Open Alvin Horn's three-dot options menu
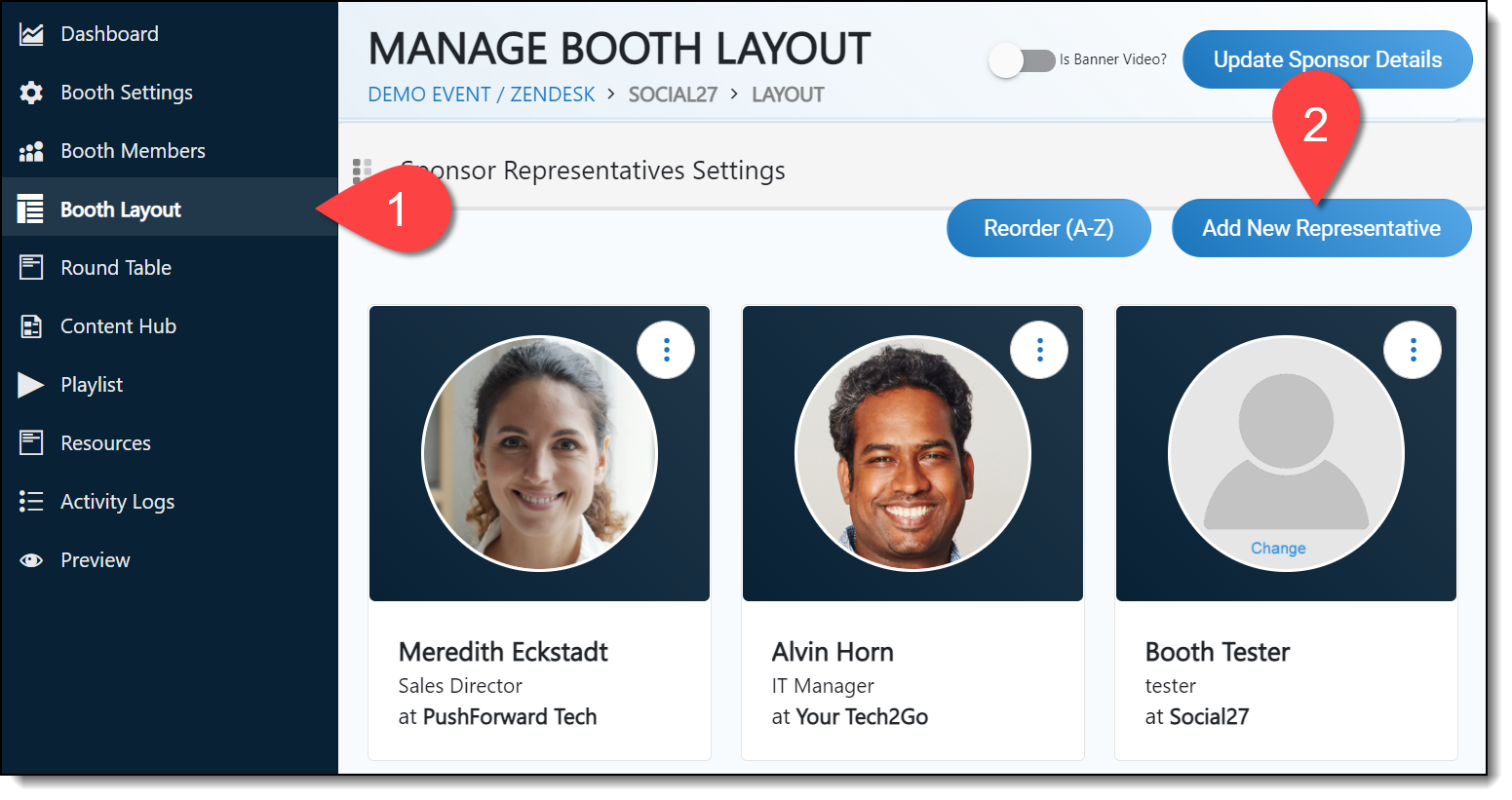The width and height of the screenshot is (1512, 800). [1039, 350]
